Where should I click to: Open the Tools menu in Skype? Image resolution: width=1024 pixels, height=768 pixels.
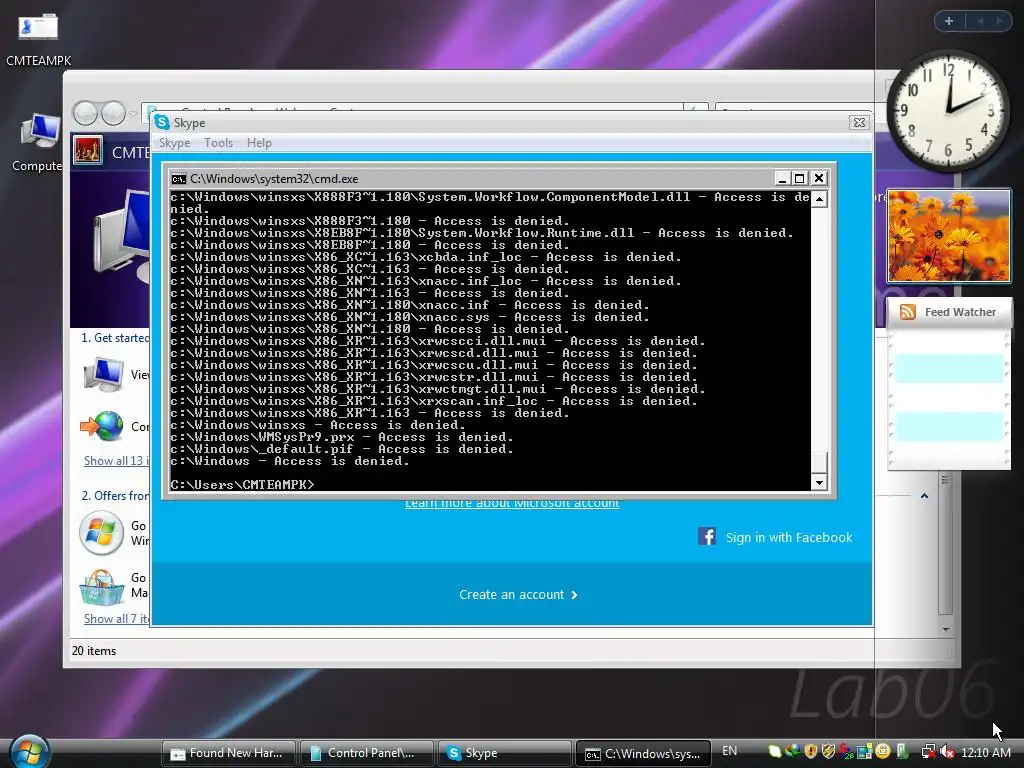[218, 143]
